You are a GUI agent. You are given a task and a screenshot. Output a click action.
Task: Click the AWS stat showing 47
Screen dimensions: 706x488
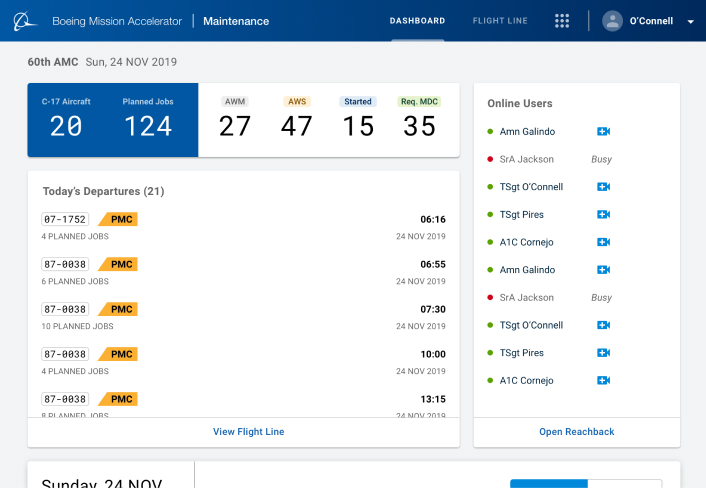(x=297, y=125)
